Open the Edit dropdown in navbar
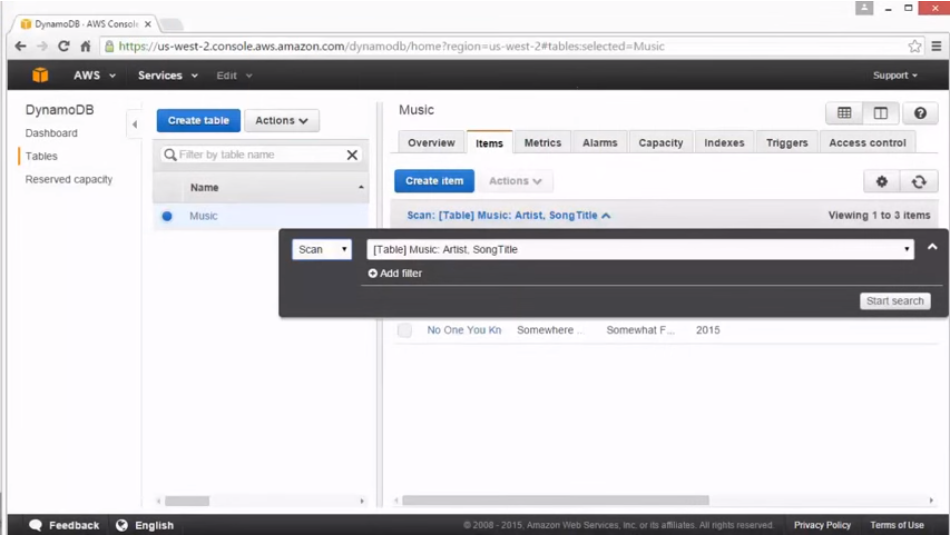The image size is (952, 536). pyautogui.click(x=234, y=75)
